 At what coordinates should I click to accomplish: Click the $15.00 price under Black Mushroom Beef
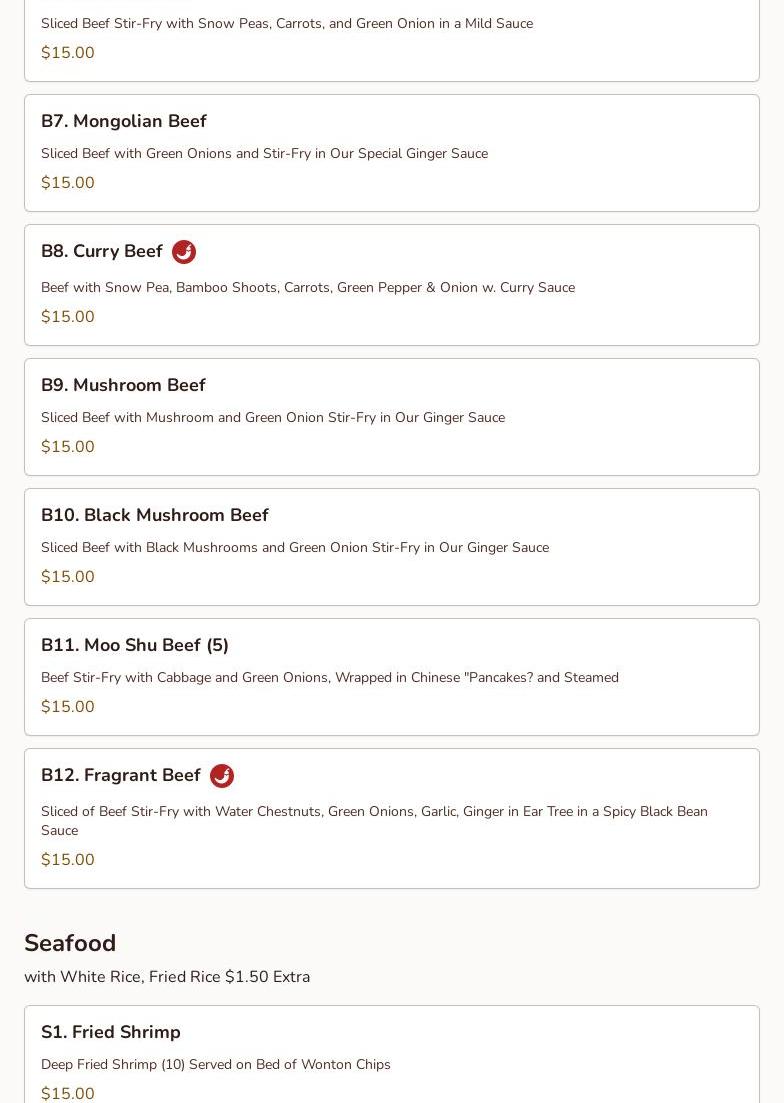68,577
